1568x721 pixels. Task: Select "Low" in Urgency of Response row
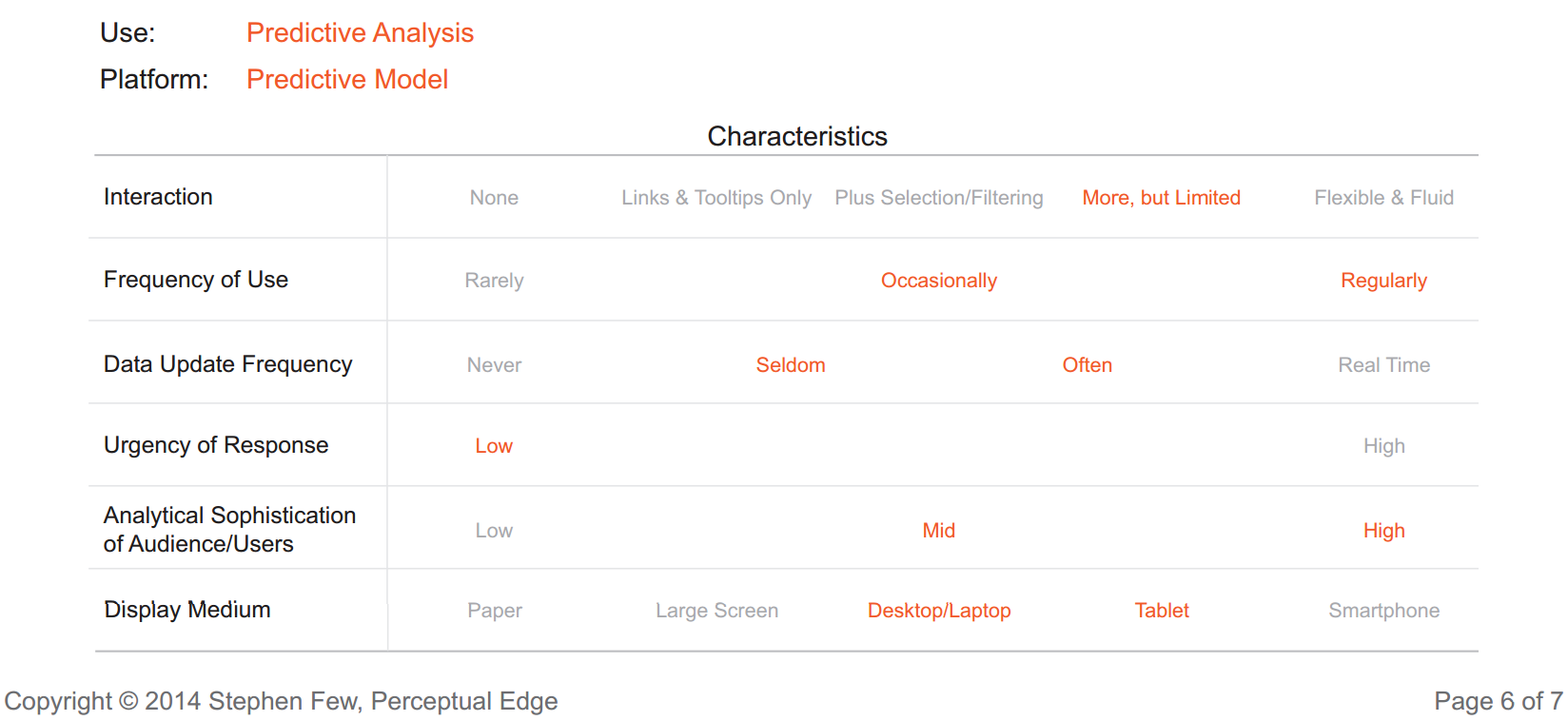click(494, 446)
